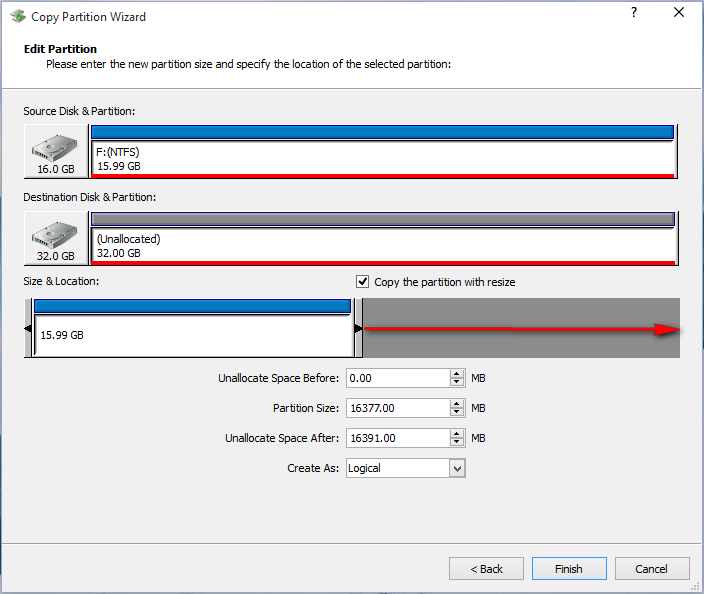Decrease Partition Size with down arrow

(x=457, y=413)
